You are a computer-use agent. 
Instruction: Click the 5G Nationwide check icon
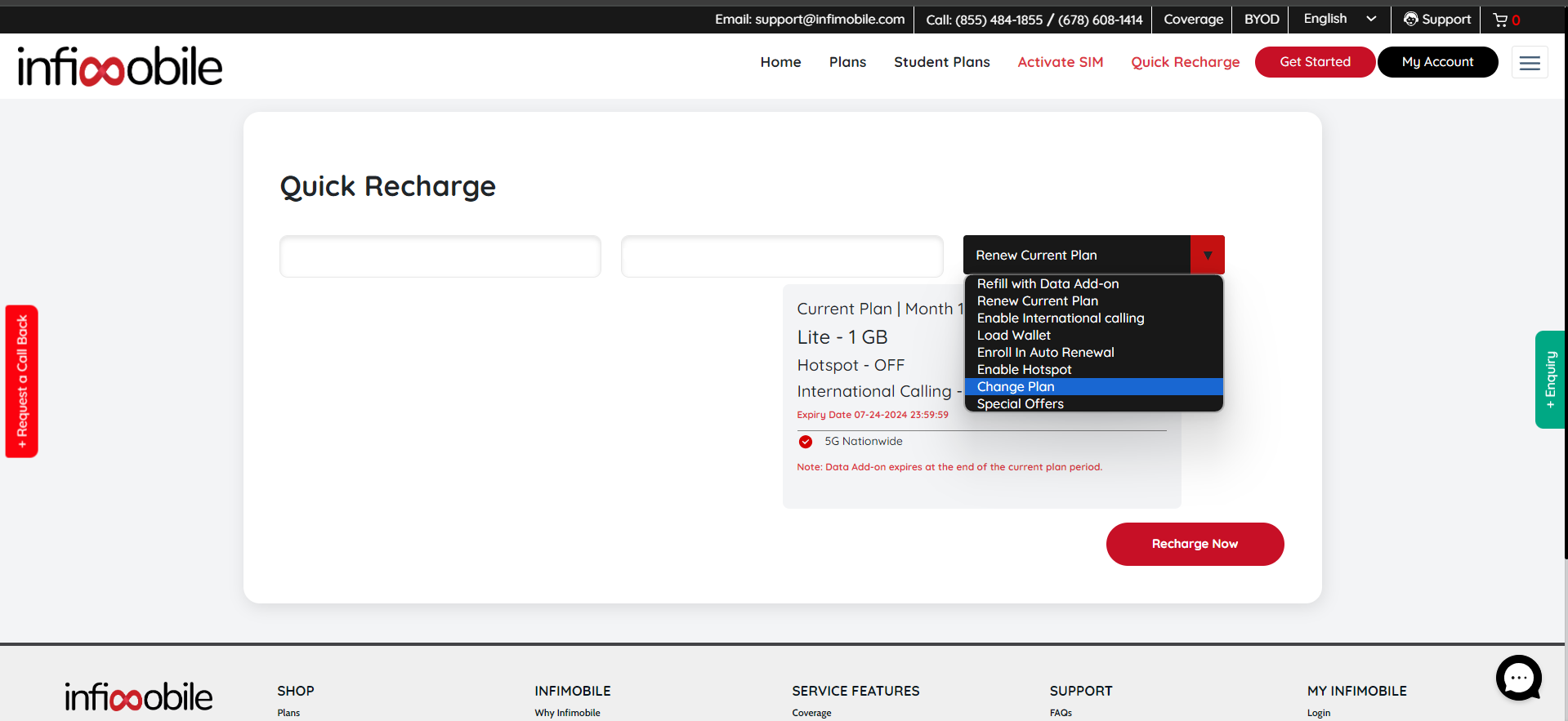point(806,442)
